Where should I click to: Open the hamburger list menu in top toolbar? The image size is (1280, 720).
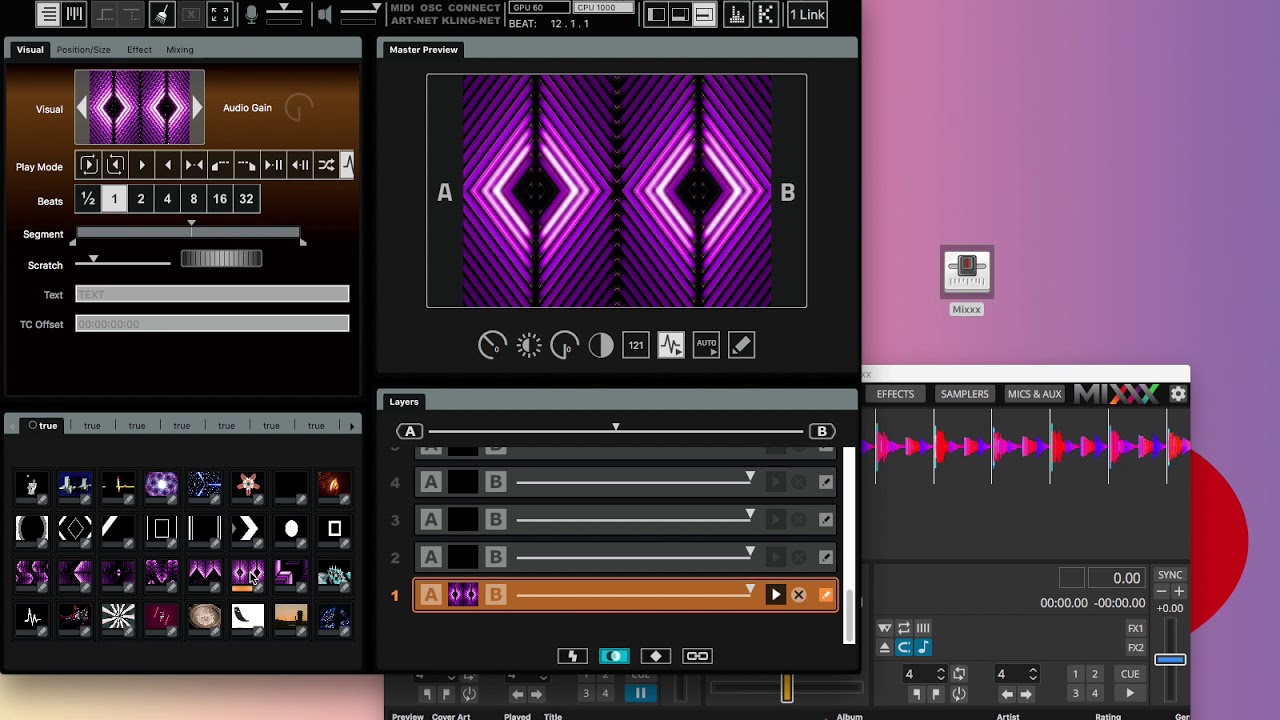48,14
